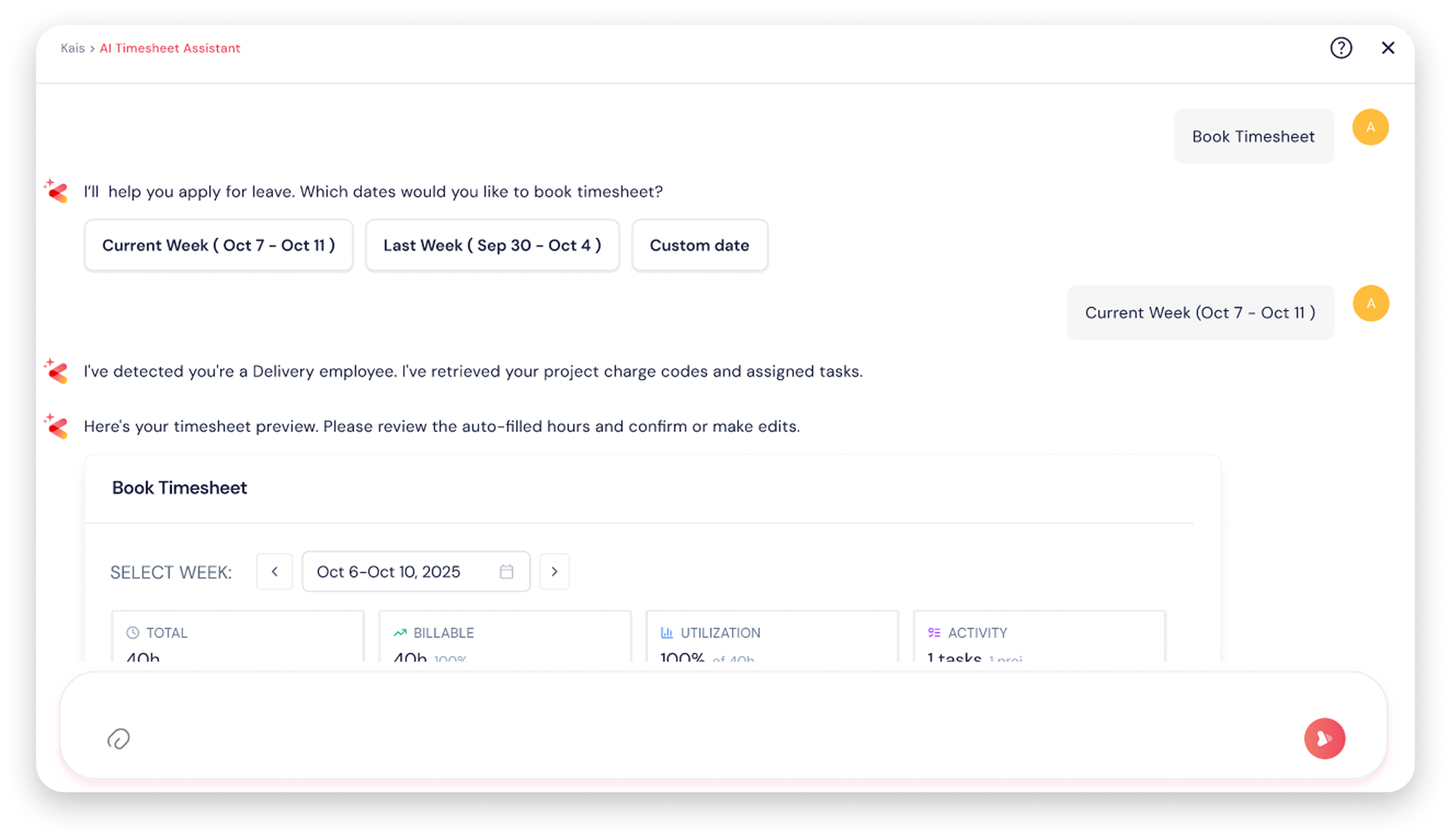Click the Book Timesheet user message bubble

(x=1253, y=136)
